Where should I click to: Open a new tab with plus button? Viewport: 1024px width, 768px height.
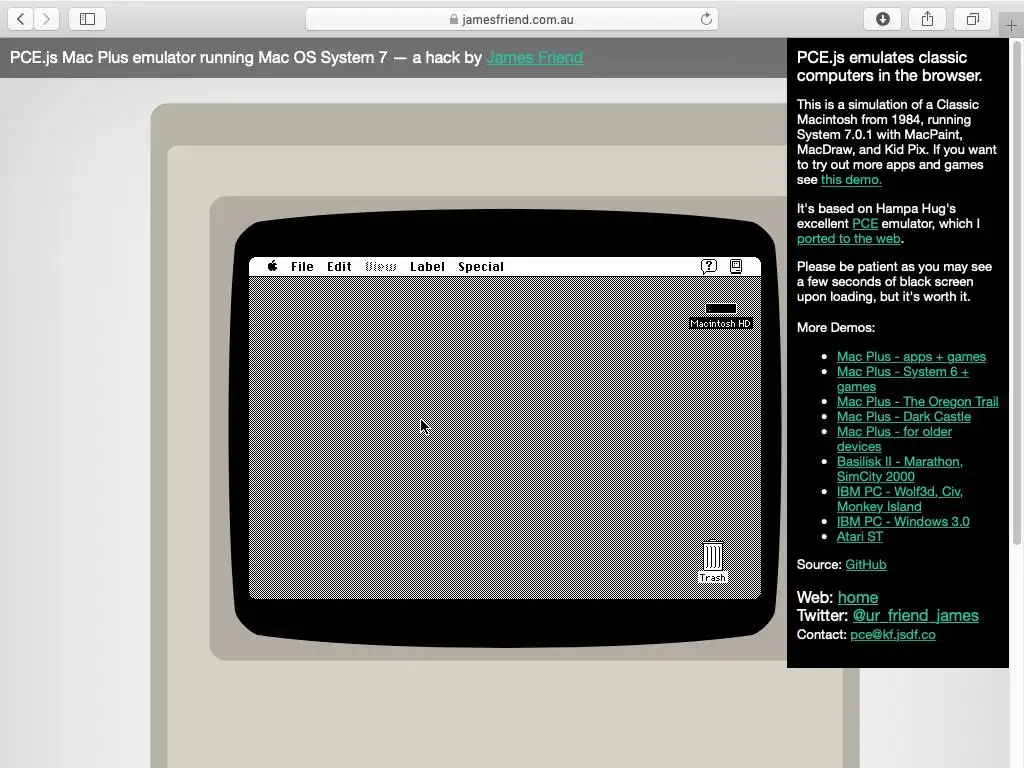tap(1011, 25)
